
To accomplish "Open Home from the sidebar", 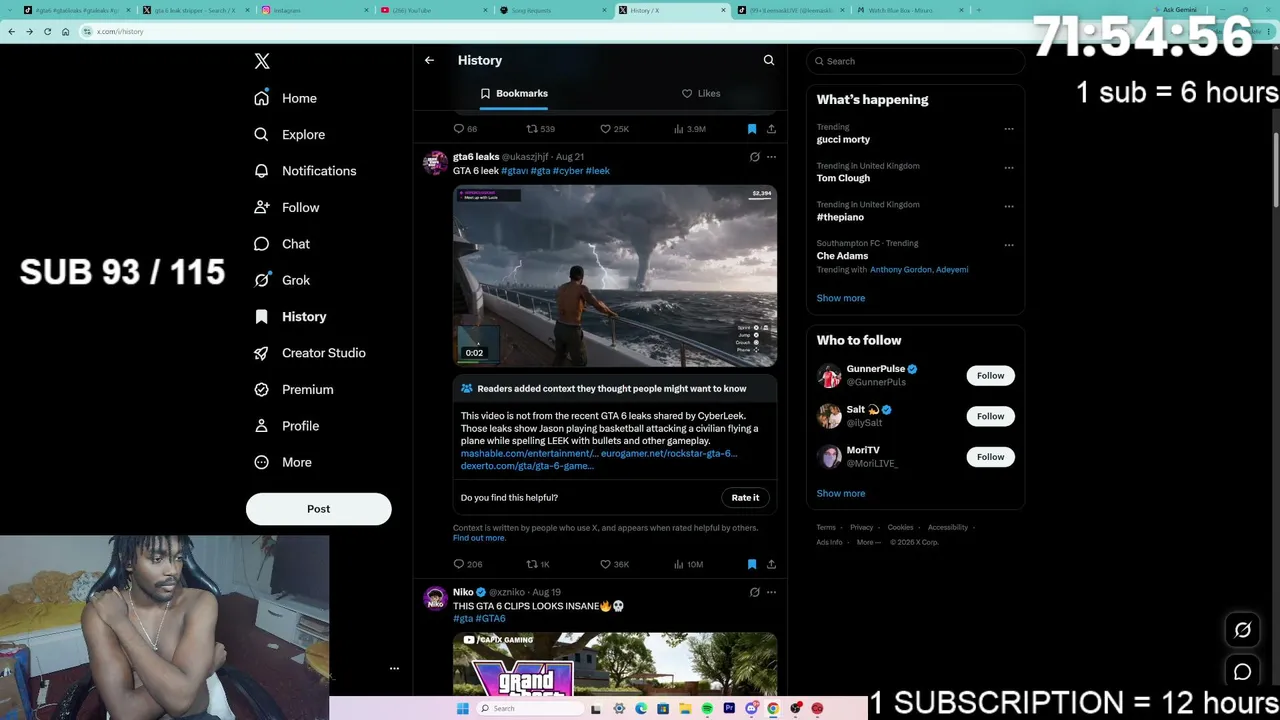I will click(286, 98).
